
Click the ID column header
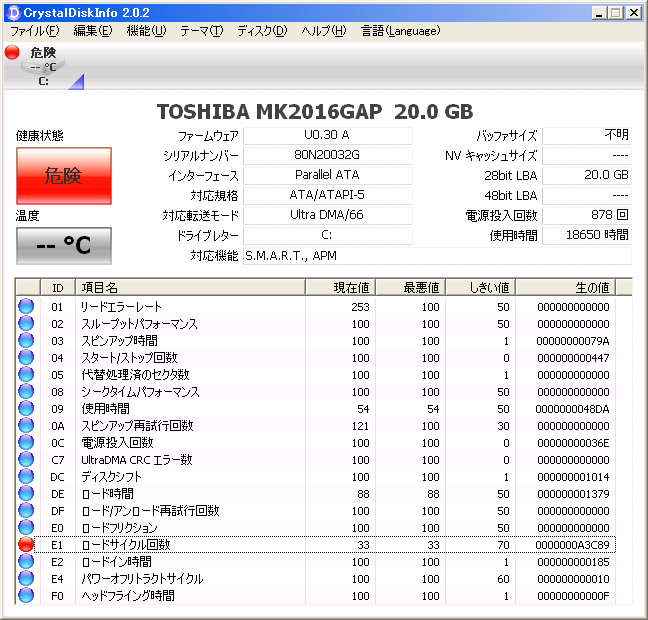[x=58, y=287]
